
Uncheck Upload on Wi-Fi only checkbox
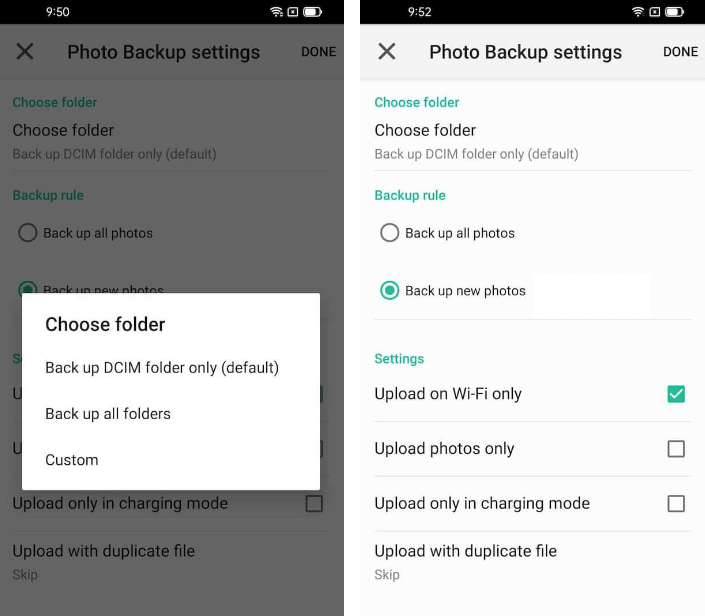tap(676, 394)
